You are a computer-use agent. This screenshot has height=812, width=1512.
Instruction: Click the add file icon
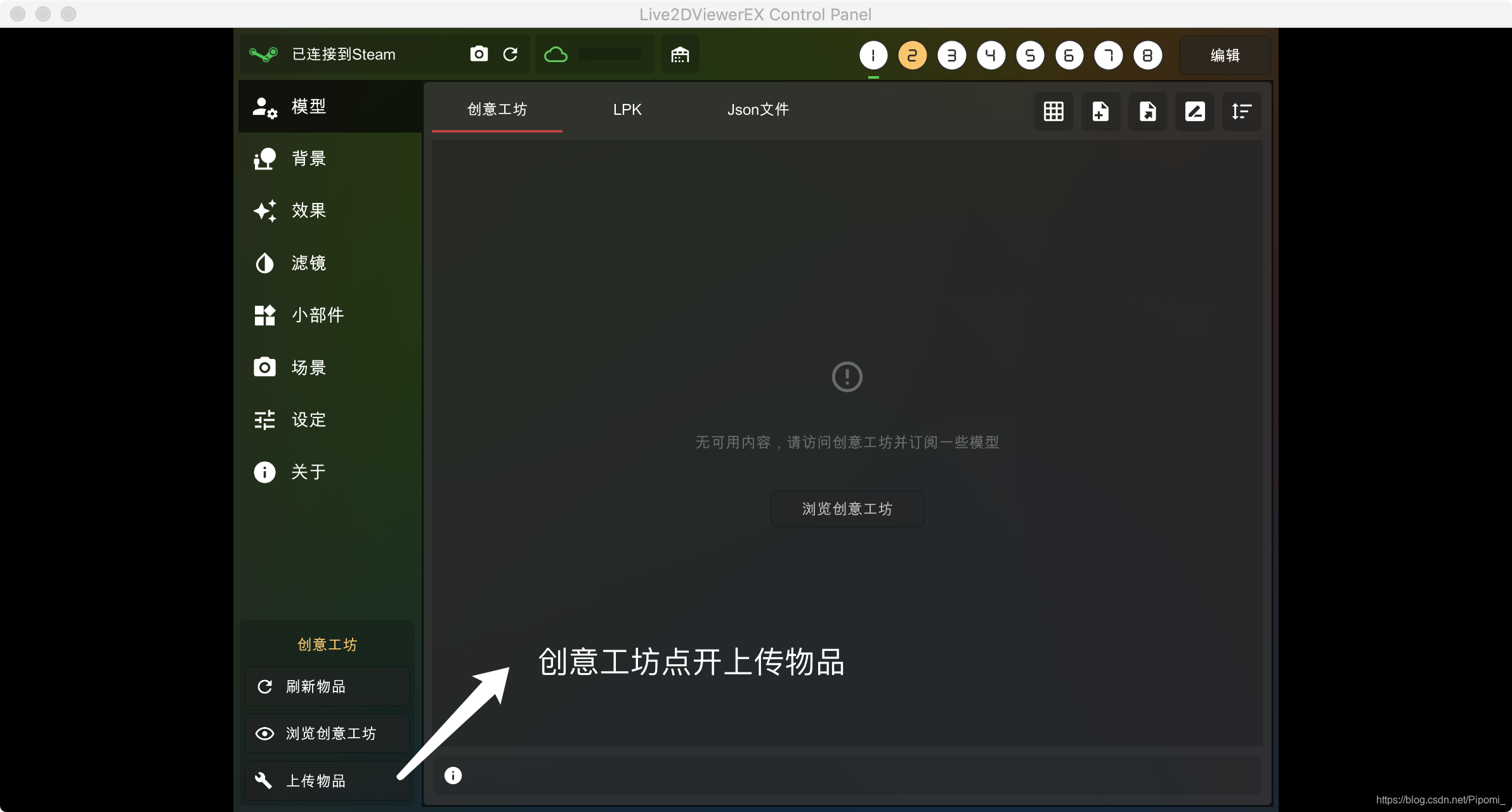(1100, 112)
